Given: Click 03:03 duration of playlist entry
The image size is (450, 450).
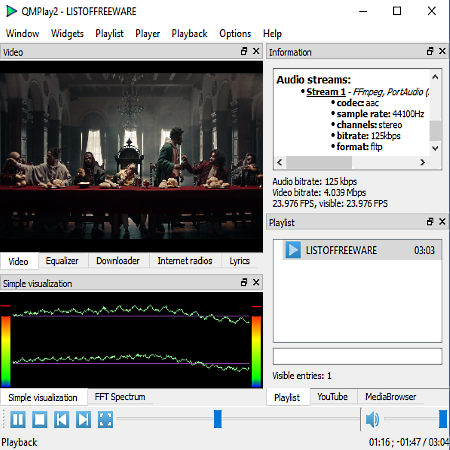Looking at the screenshot, I should pyautogui.click(x=424, y=250).
